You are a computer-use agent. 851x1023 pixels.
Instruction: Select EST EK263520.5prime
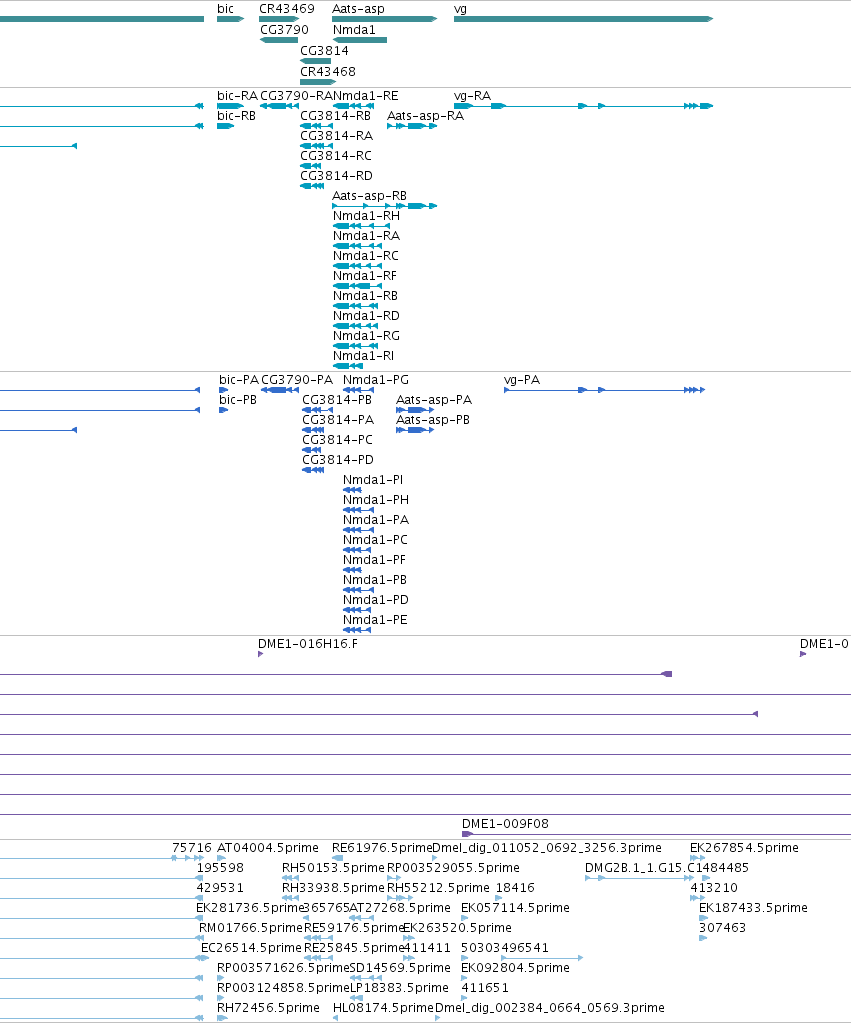coord(409,938)
